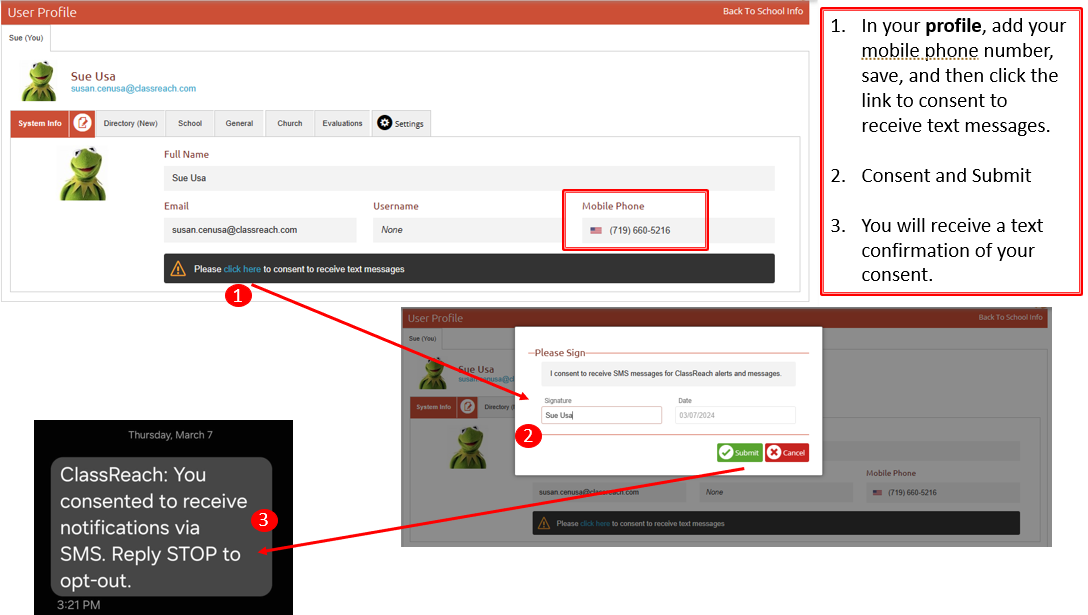Viewport: 1088px width, 615px height.
Task: Open the Directory (New) tab
Action: coord(130,123)
